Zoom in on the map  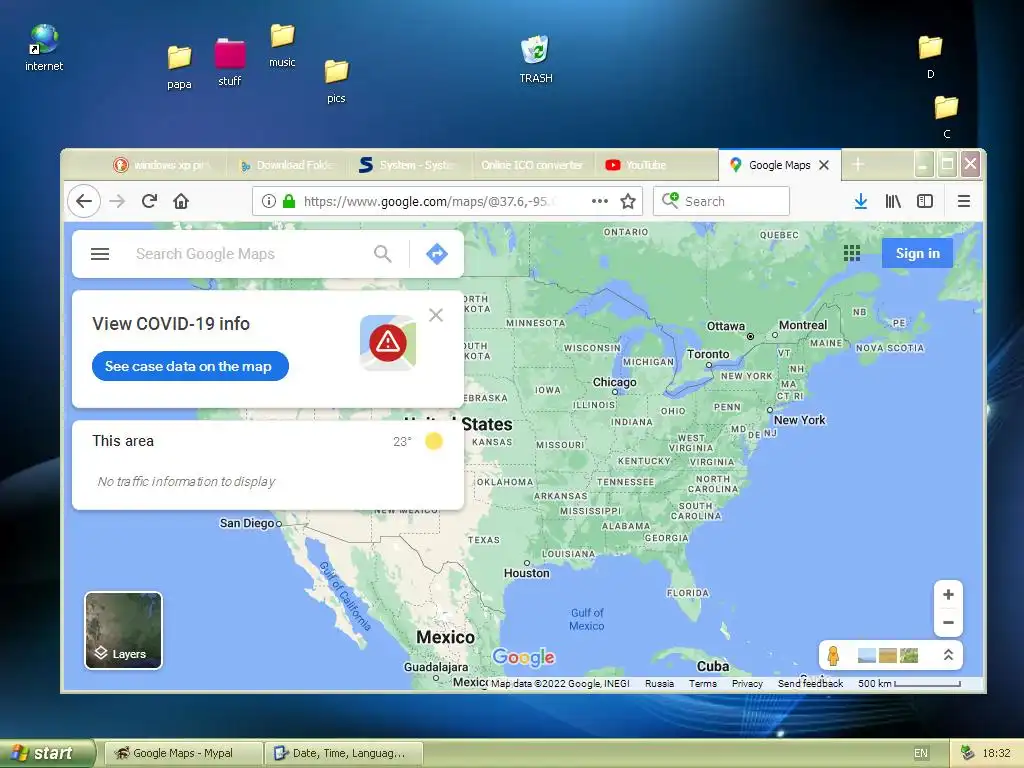pos(948,595)
